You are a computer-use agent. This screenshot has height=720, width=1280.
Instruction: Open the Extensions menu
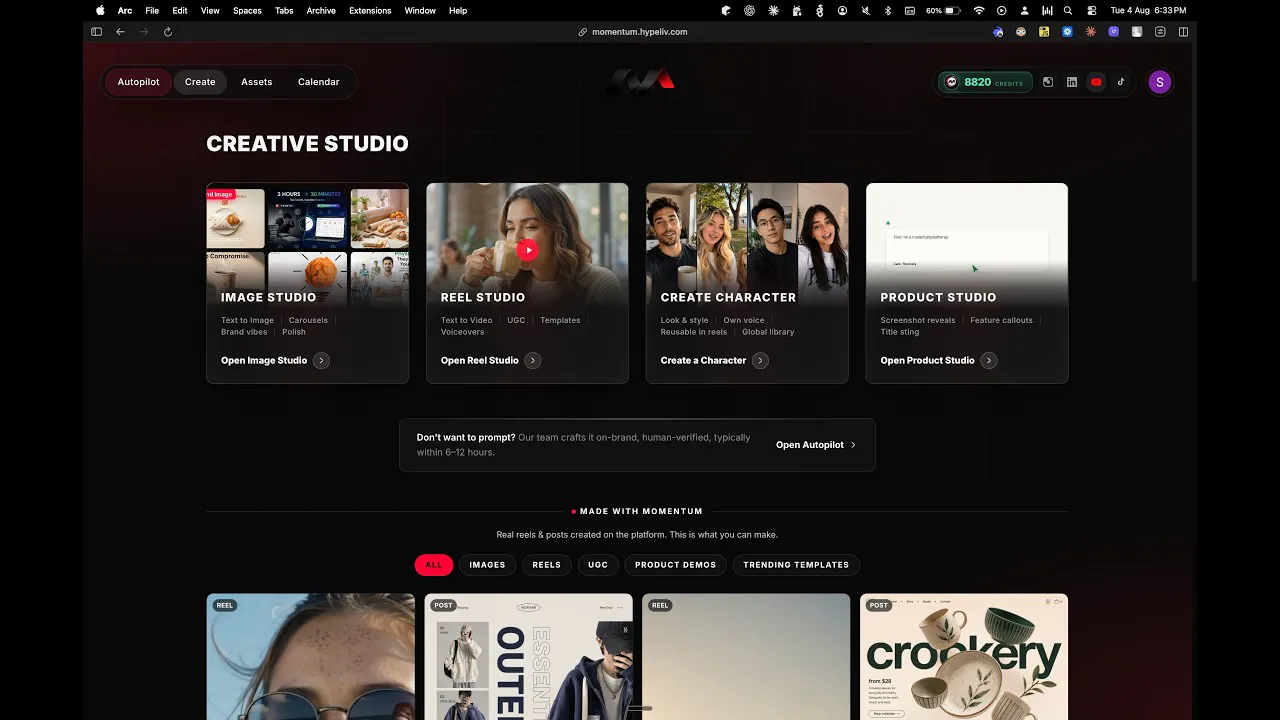tap(370, 10)
